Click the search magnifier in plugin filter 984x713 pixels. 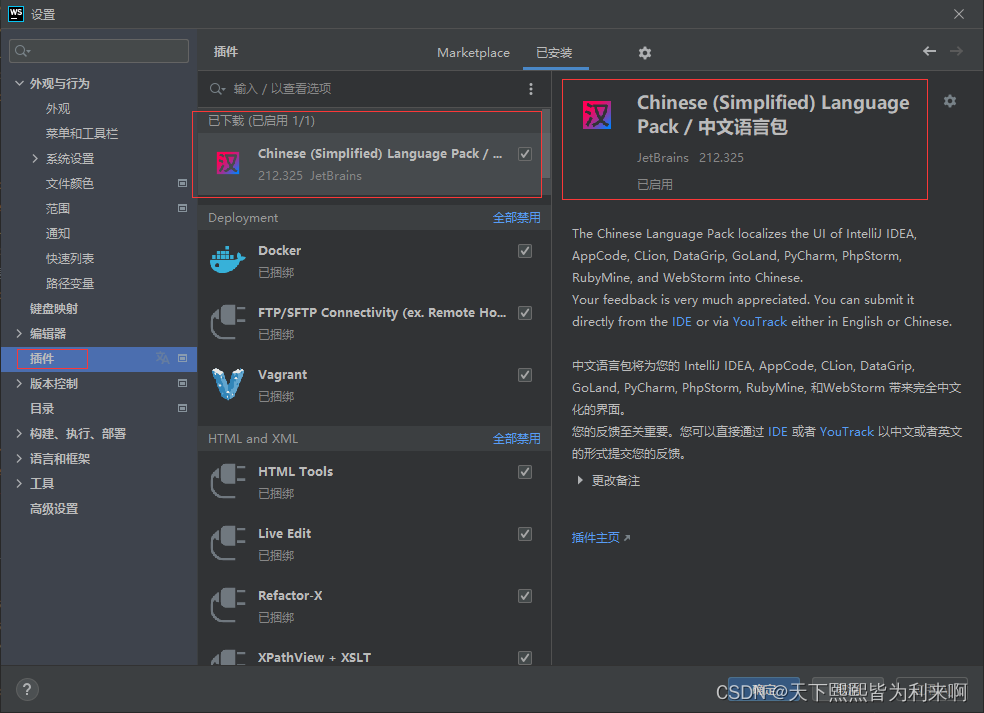(x=217, y=89)
